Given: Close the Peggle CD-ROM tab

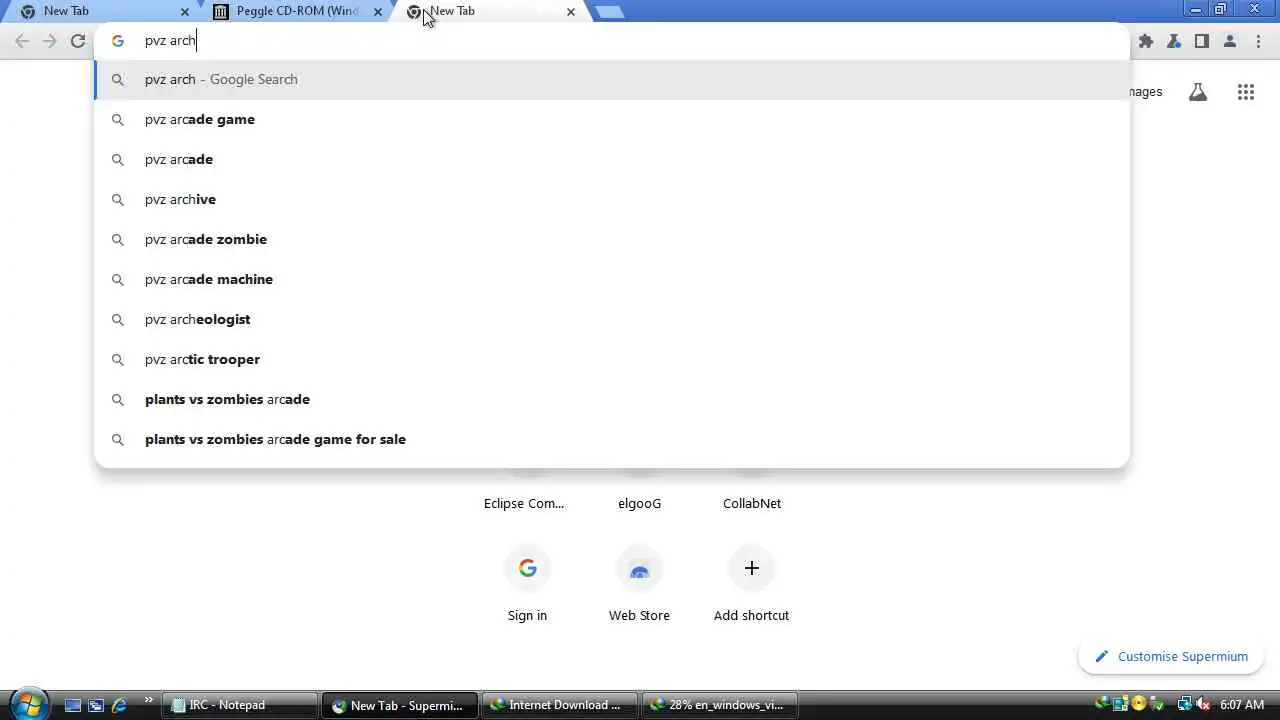Looking at the screenshot, I should click(378, 12).
